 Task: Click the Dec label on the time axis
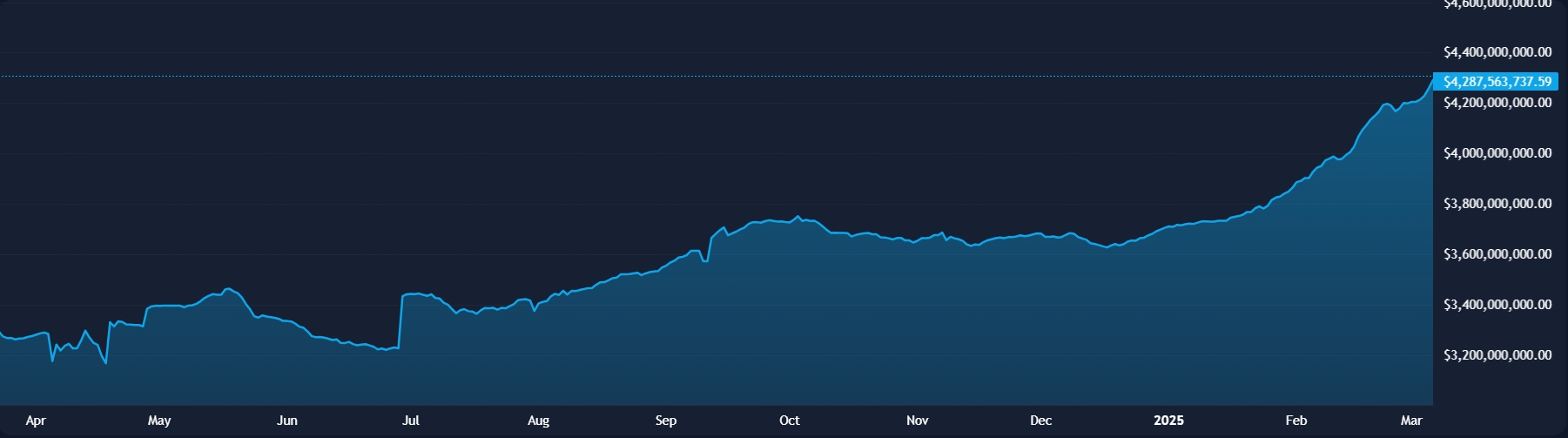tap(1041, 421)
